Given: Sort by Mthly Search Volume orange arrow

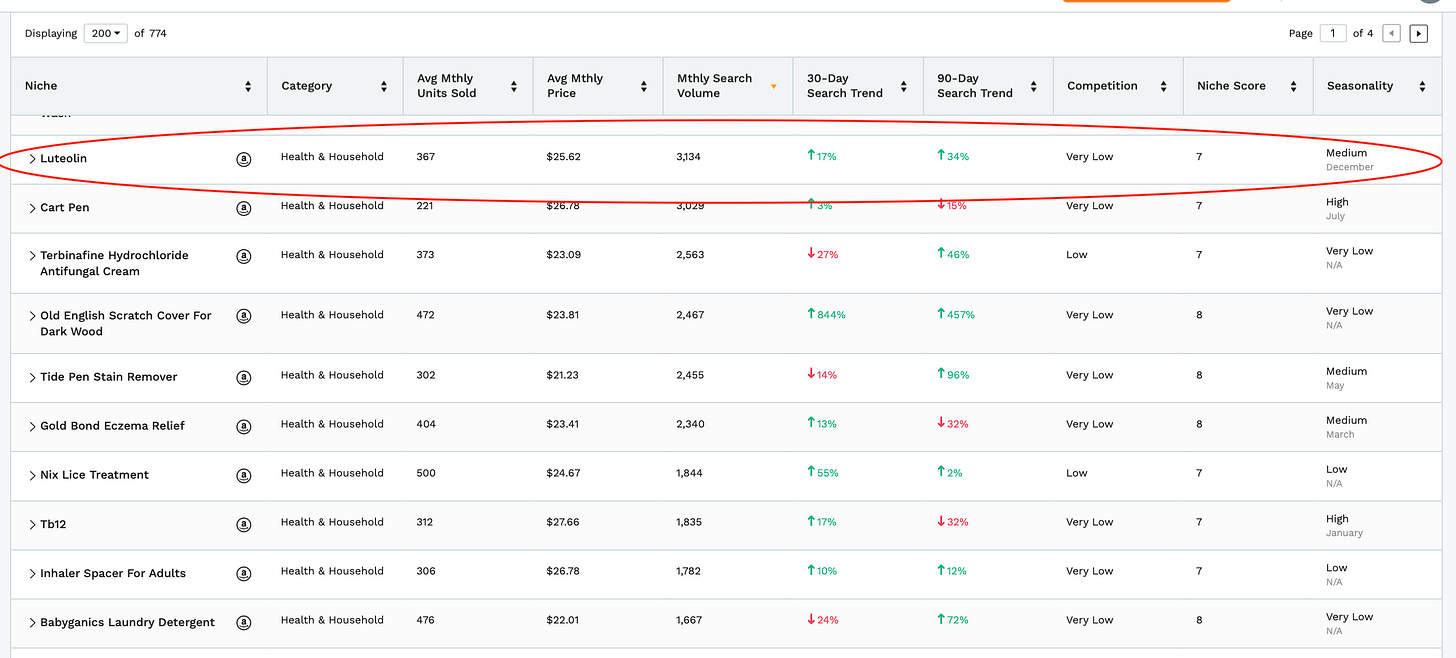Looking at the screenshot, I should click(x=773, y=87).
